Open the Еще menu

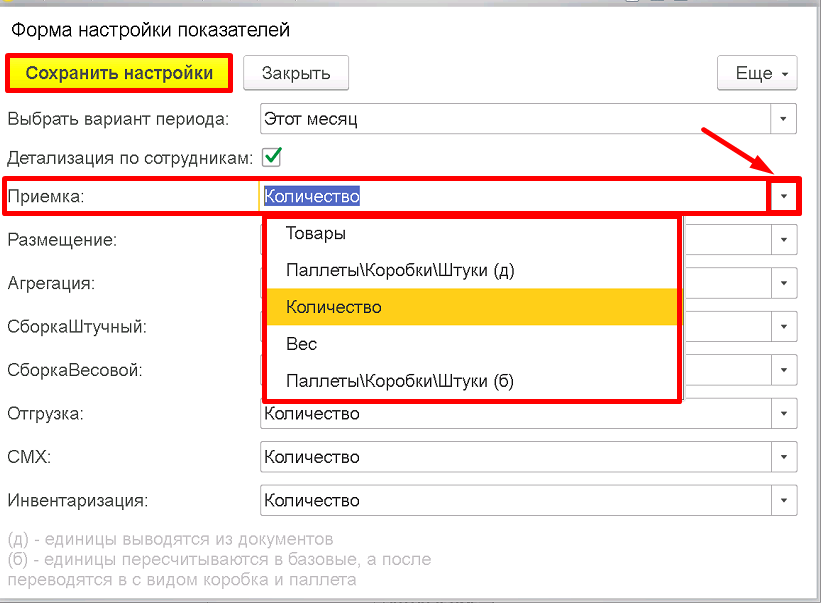click(757, 73)
